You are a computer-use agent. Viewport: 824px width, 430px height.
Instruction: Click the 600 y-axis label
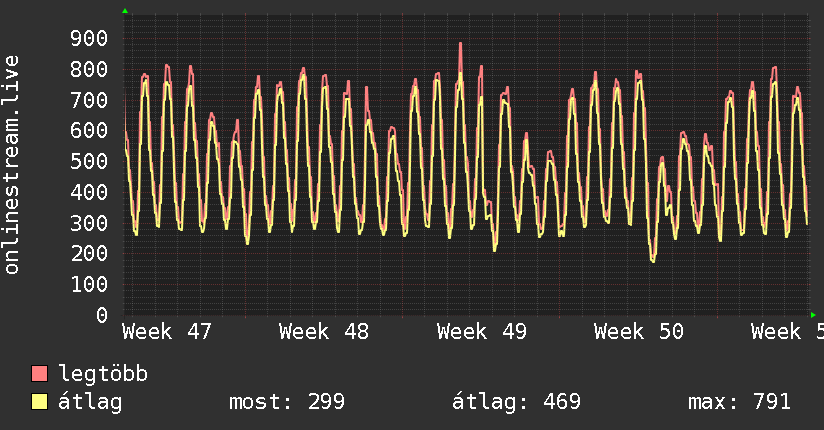[89, 131]
